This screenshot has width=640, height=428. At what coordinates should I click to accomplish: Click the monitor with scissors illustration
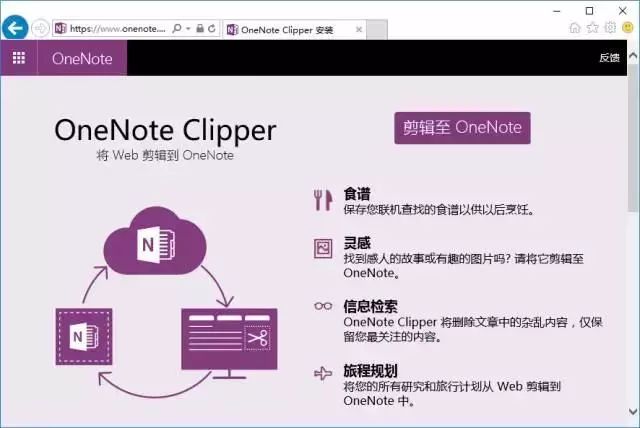click(x=229, y=344)
